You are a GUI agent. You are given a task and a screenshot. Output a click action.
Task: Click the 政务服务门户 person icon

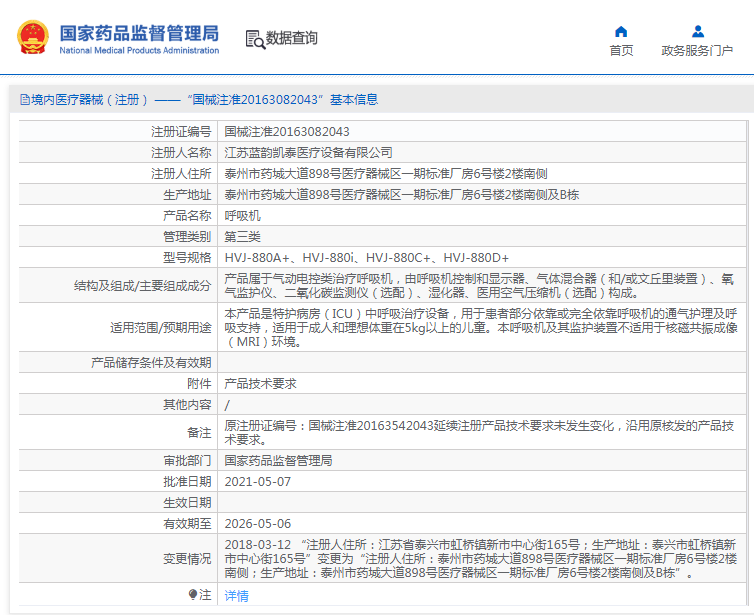coord(697,31)
